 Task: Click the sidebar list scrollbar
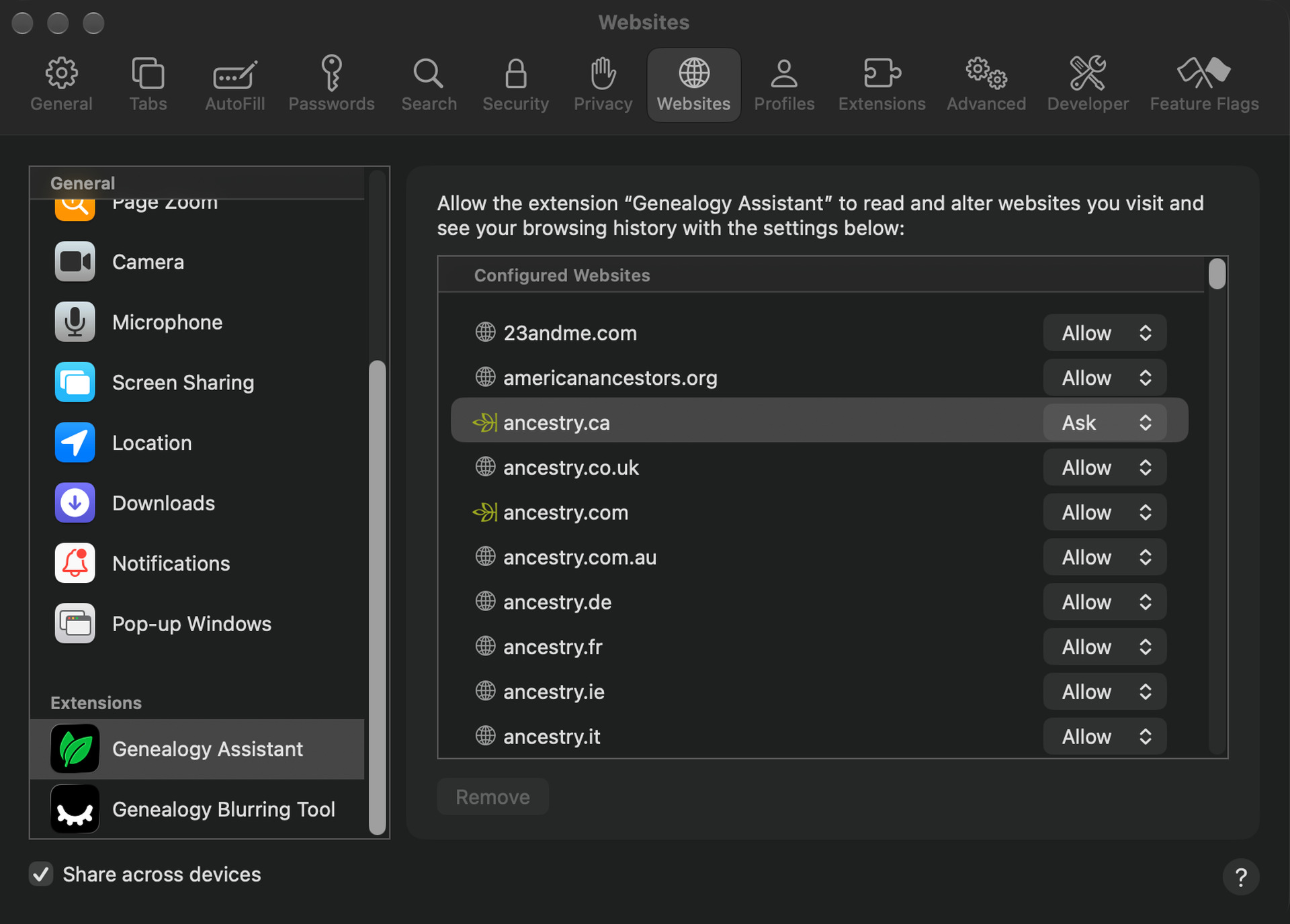point(378,598)
